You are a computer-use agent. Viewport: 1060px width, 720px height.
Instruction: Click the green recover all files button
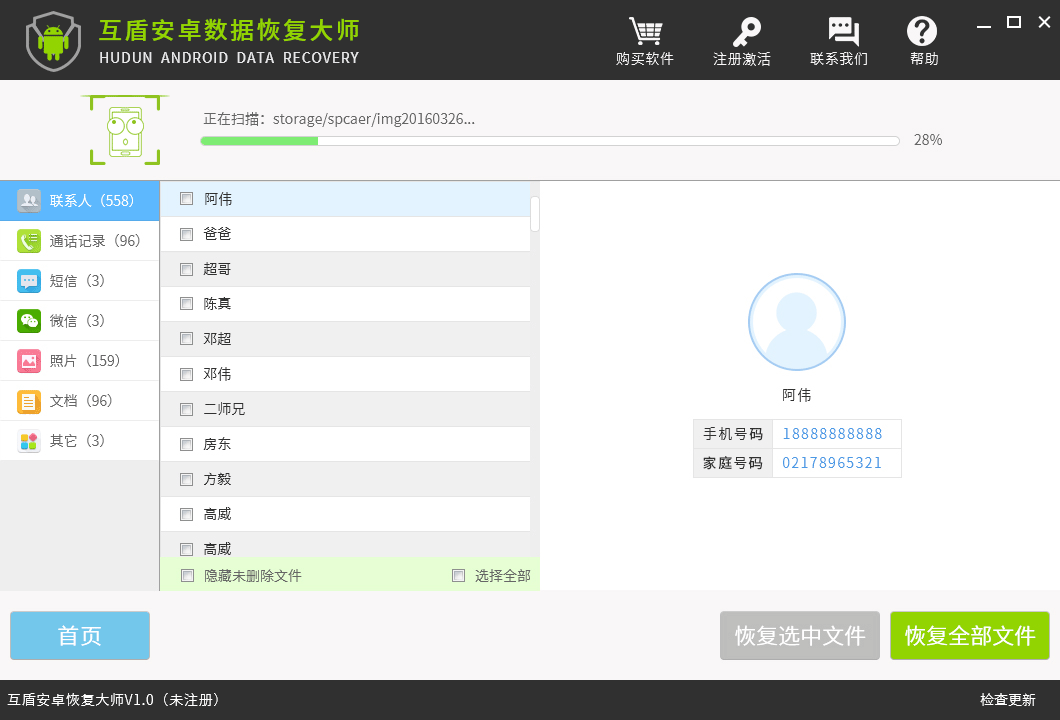pyautogui.click(x=969, y=636)
